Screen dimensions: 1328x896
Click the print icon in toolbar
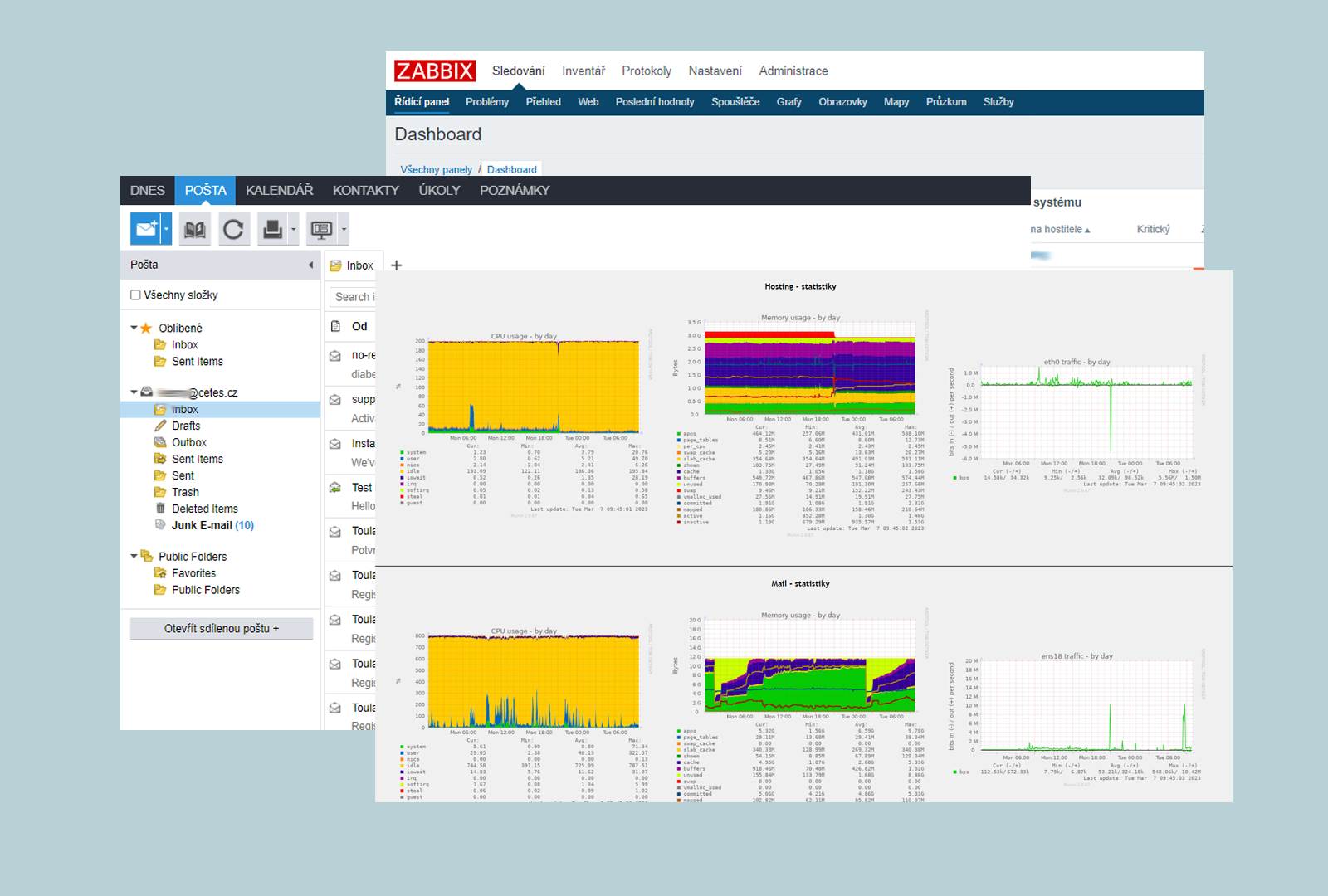pyautogui.click(x=272, y=229)
